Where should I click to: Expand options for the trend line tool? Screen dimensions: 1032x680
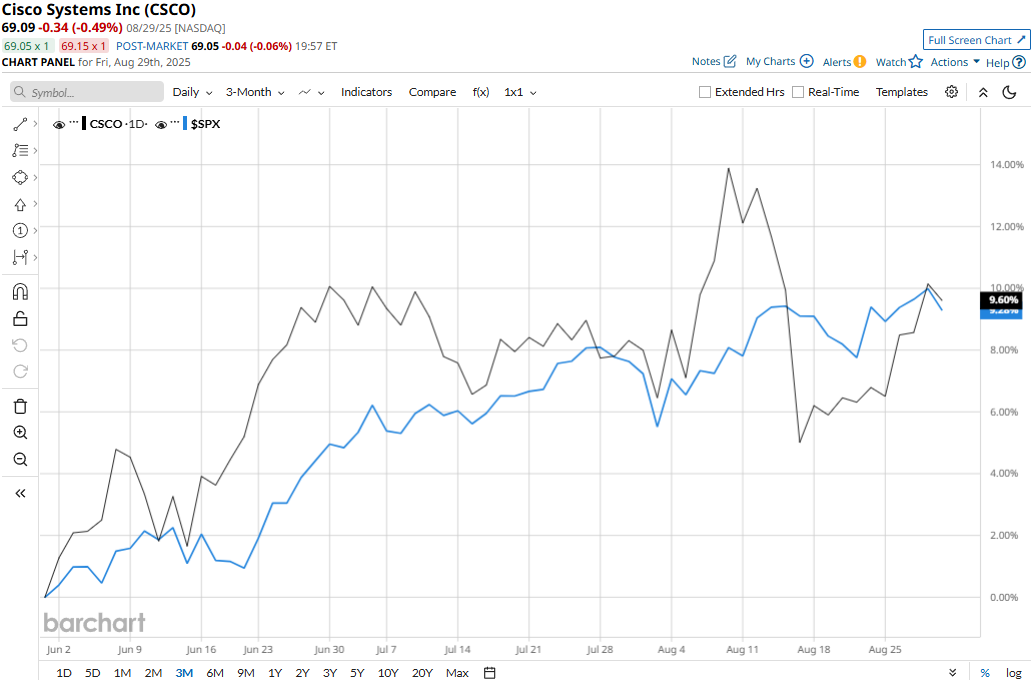click(35, 124)
